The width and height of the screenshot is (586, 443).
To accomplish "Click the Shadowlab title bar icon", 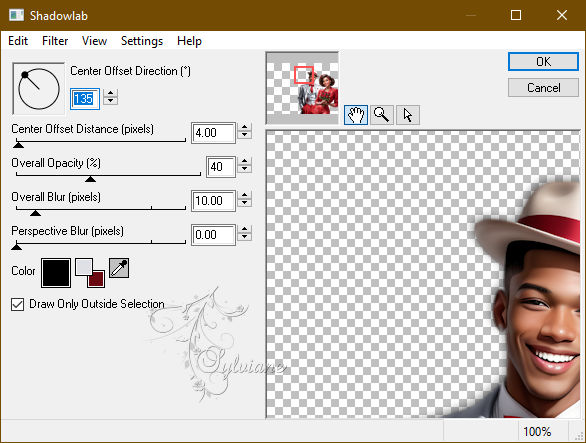I will point(16,15).
